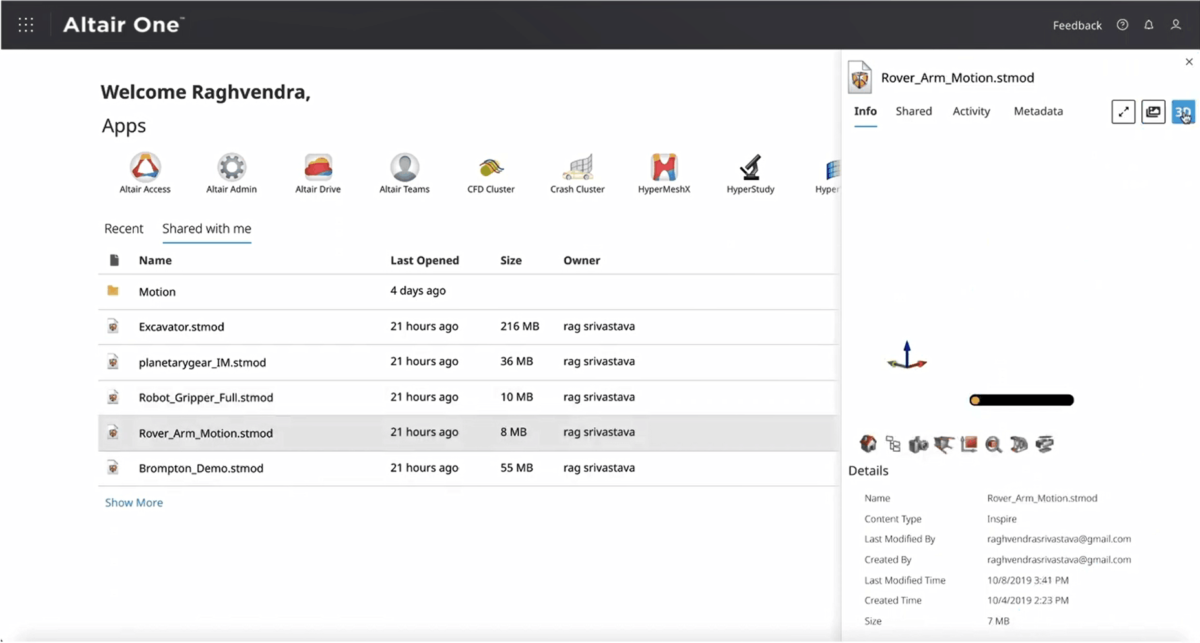Screen dimensions: 1200x643
Task: Click the file icon for Robot_Gripper_Full.stmod
Action: point(113,397)
